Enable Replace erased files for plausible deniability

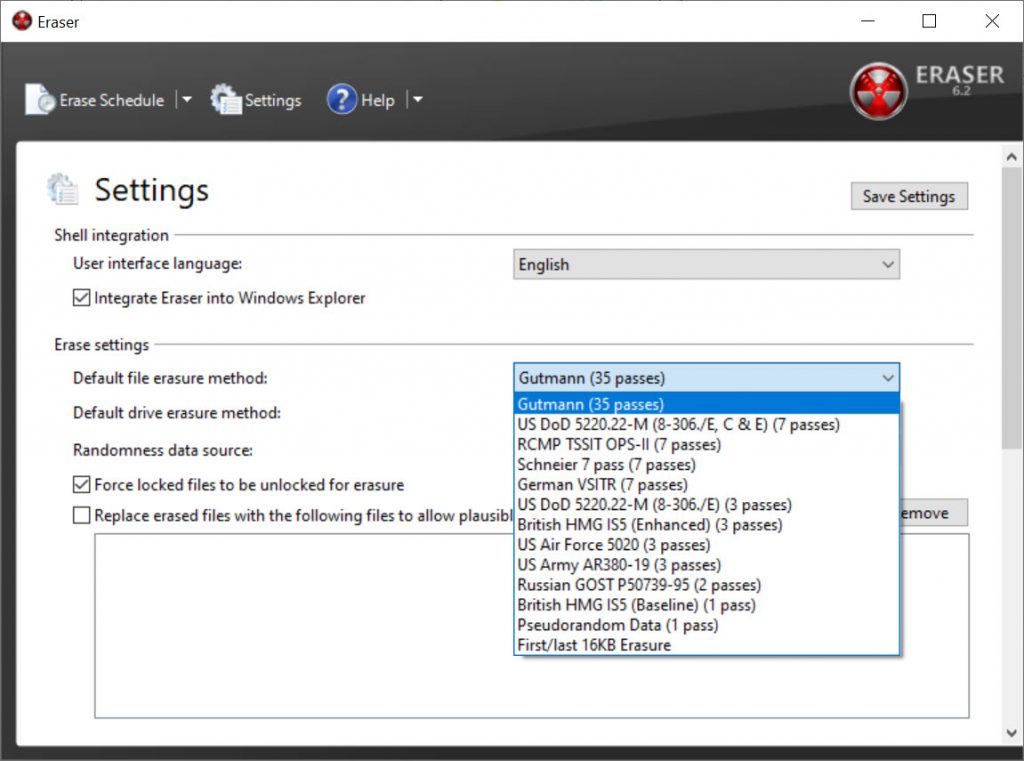click(x=82, y=516)
